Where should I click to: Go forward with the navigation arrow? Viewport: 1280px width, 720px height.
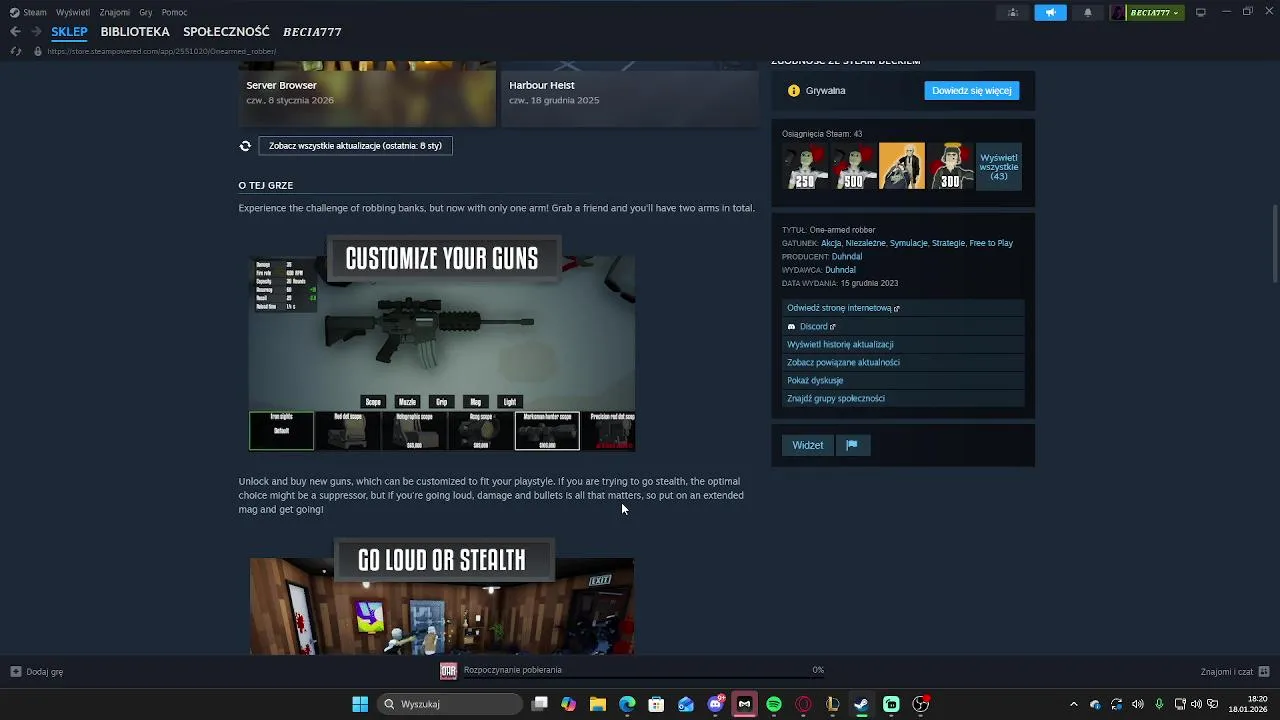coord(36,32)
